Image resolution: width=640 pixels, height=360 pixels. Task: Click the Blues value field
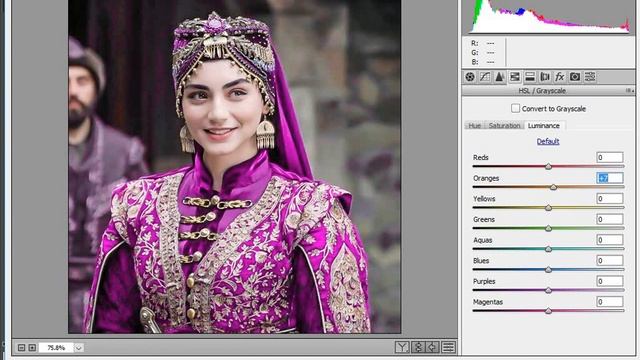(x=609, y=260)
